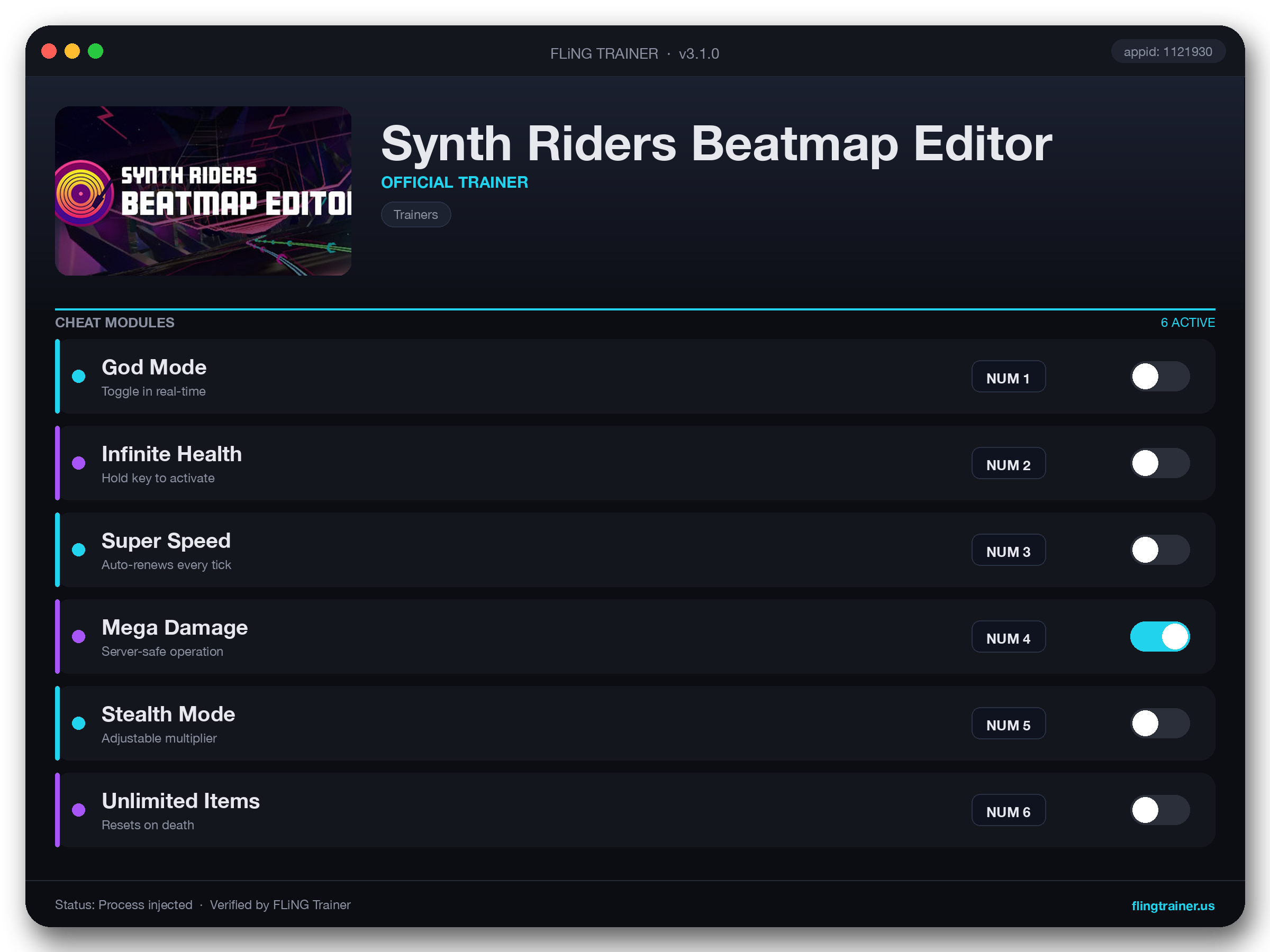Click the '6 ACTIVE' counter
Viewport: 1270px width, 952px height.
click(1187, 323)
